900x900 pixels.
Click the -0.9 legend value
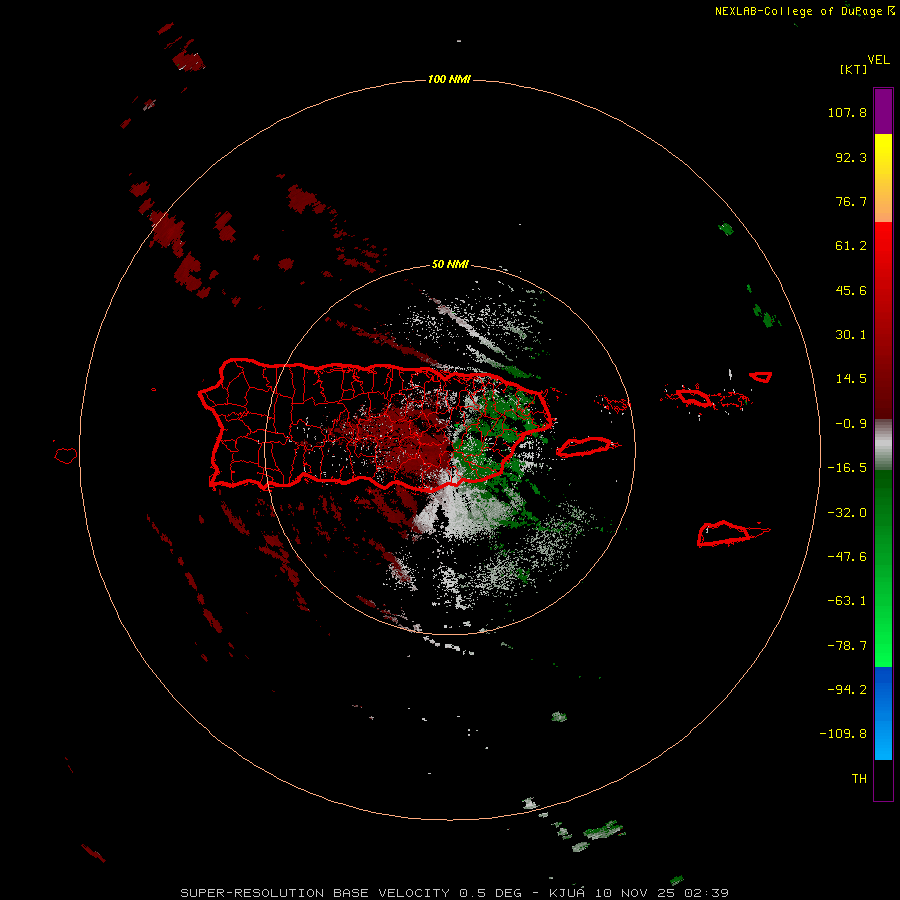pyautogui.click(x=851, y=424)
